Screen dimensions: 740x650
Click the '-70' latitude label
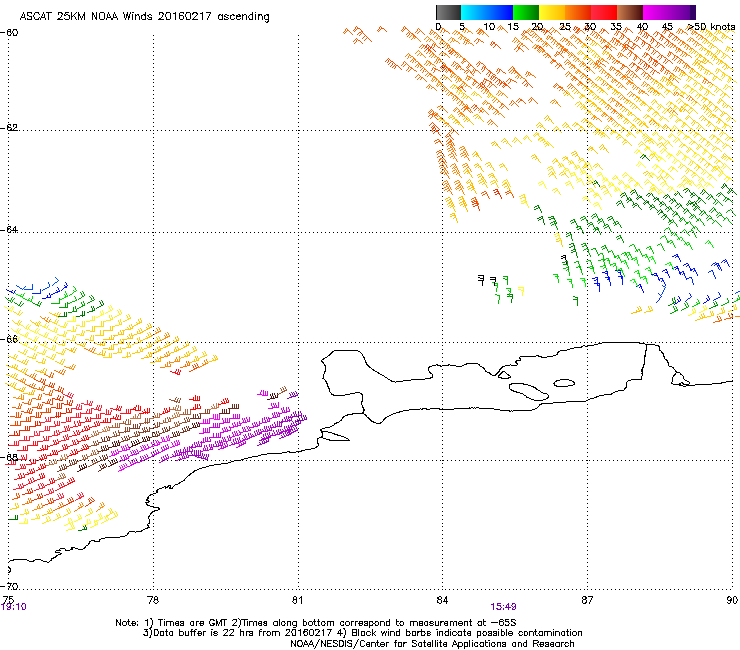tap(9, 586)
